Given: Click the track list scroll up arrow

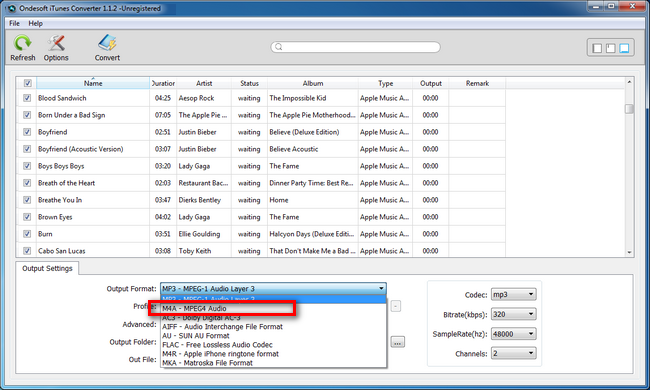Looking at the screenshot, I should 629,82.
